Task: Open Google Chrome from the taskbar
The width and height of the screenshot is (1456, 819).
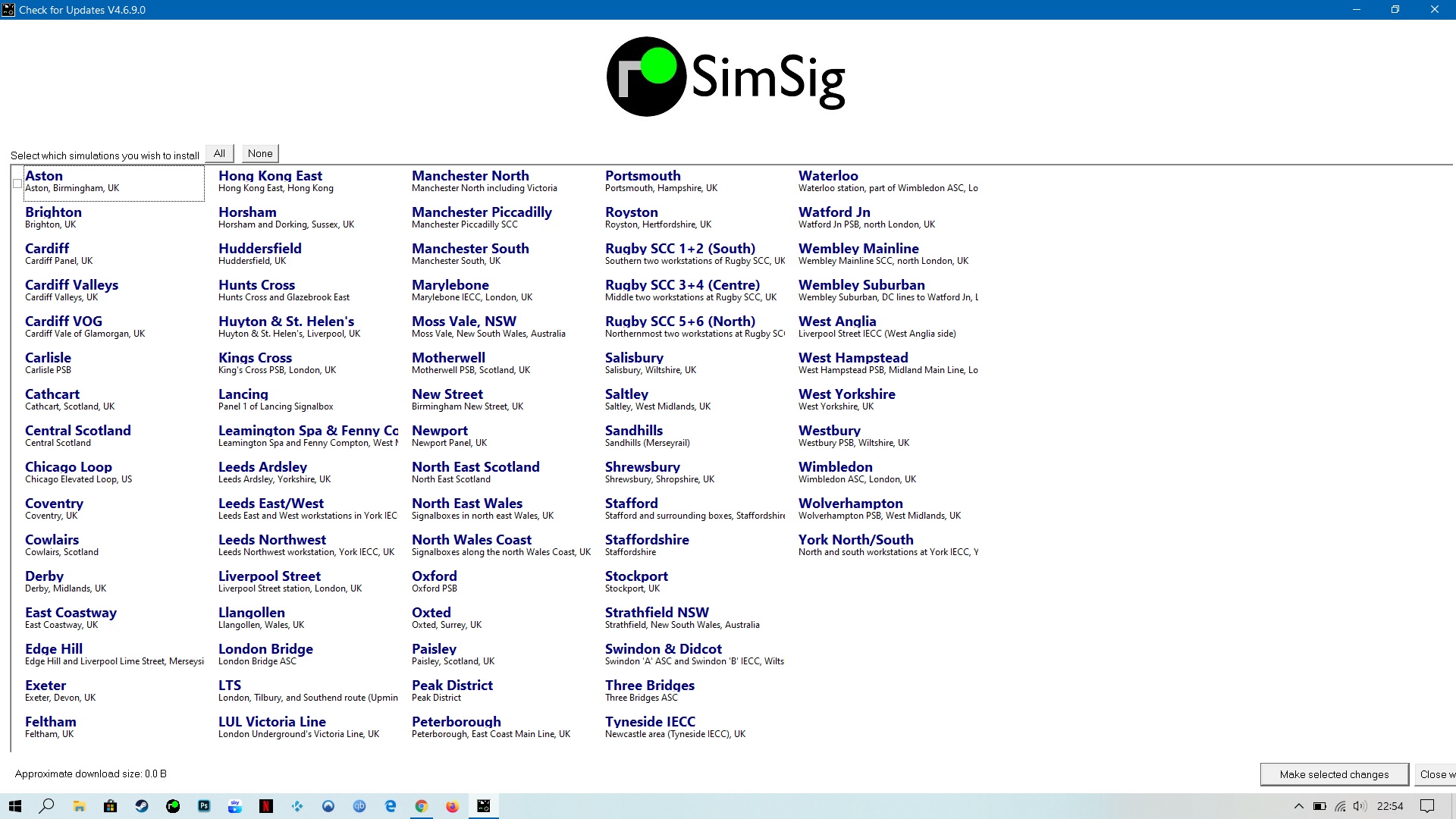Action: (422, 806)
